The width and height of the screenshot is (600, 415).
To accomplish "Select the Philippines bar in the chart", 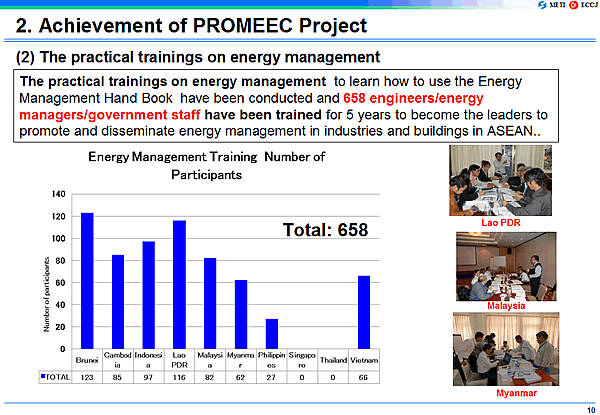I will click(272, 334).
